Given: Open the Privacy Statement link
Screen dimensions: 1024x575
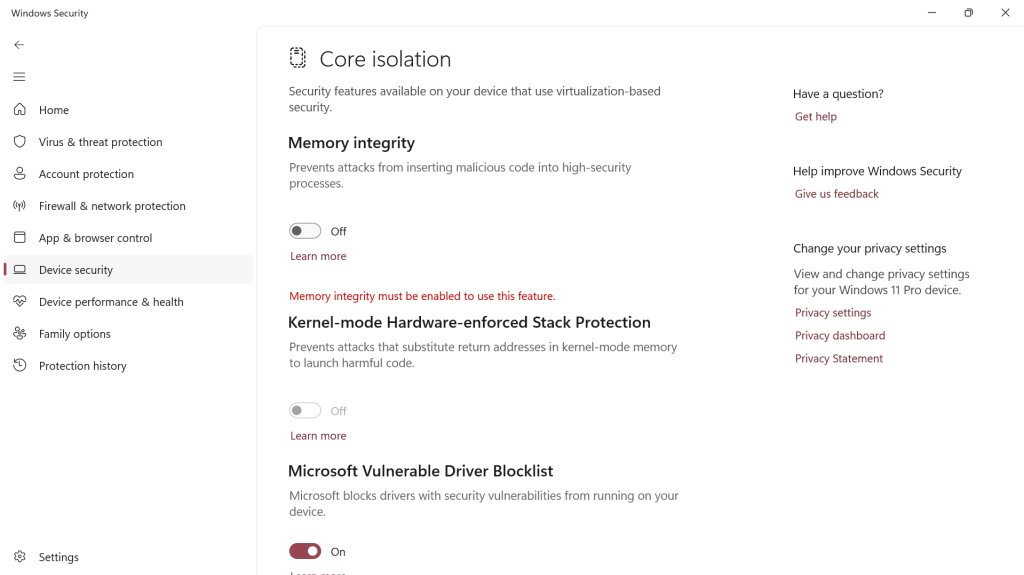Looking at the screenshot, I should (839, 359).
